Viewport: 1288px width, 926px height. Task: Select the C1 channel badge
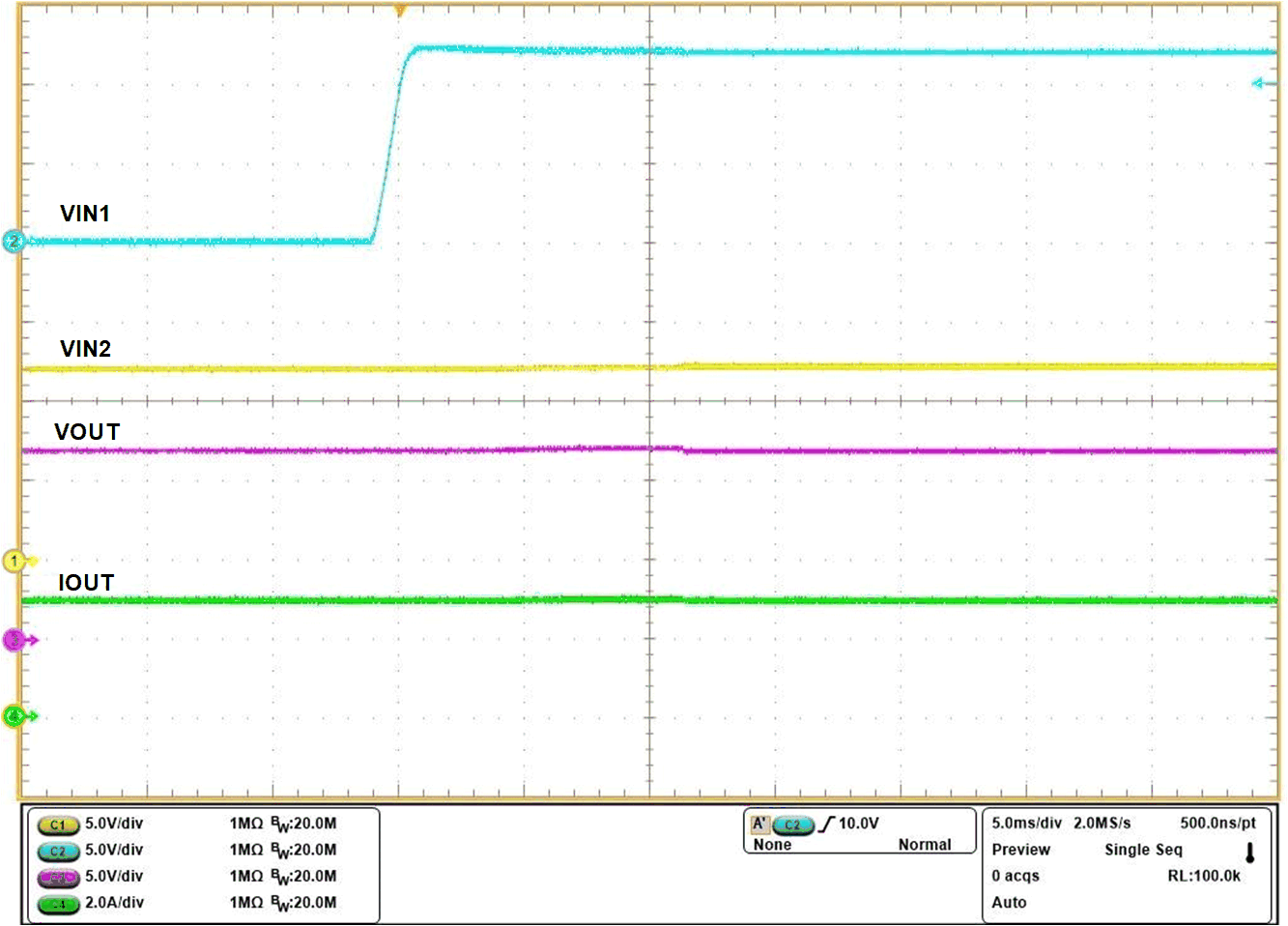(x=58, y=826)
